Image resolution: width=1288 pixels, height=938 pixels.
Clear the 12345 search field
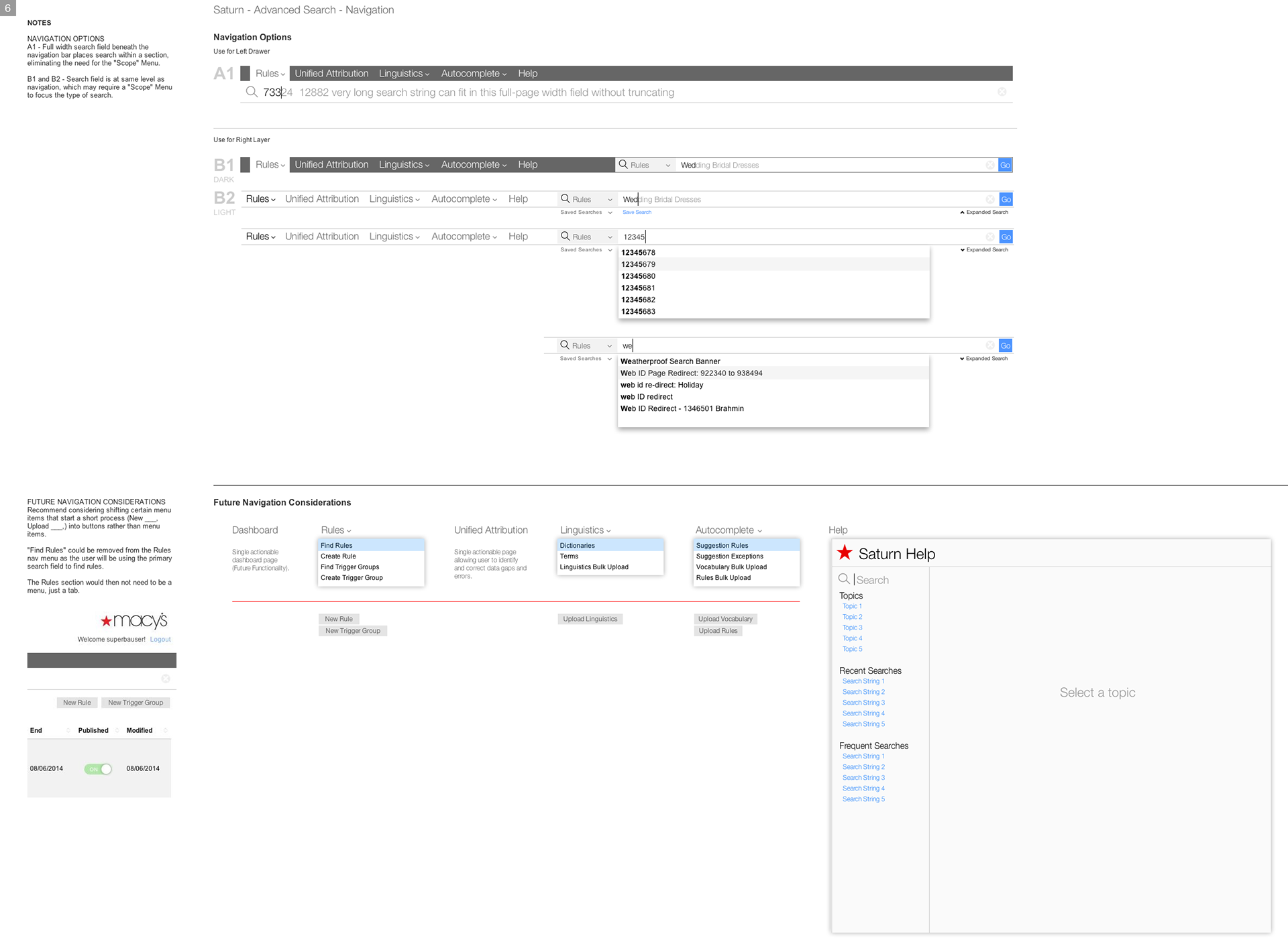990,237
